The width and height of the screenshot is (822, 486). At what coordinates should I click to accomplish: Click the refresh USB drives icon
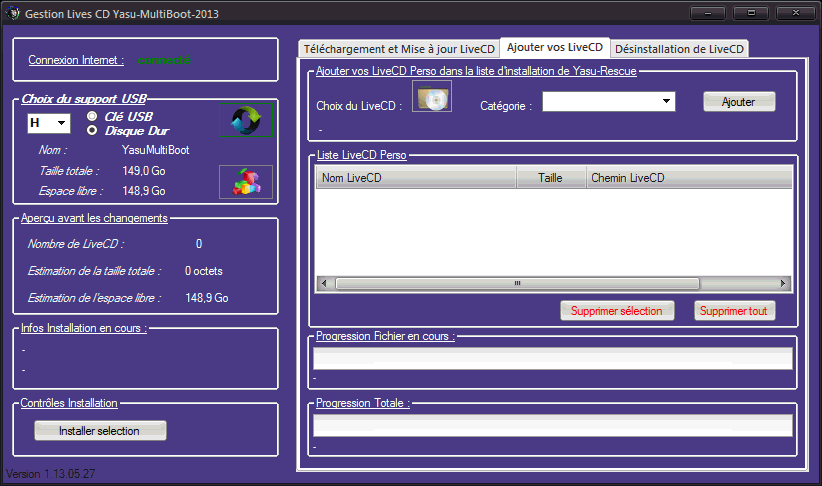pyautogui.click(x=246, y=120)
